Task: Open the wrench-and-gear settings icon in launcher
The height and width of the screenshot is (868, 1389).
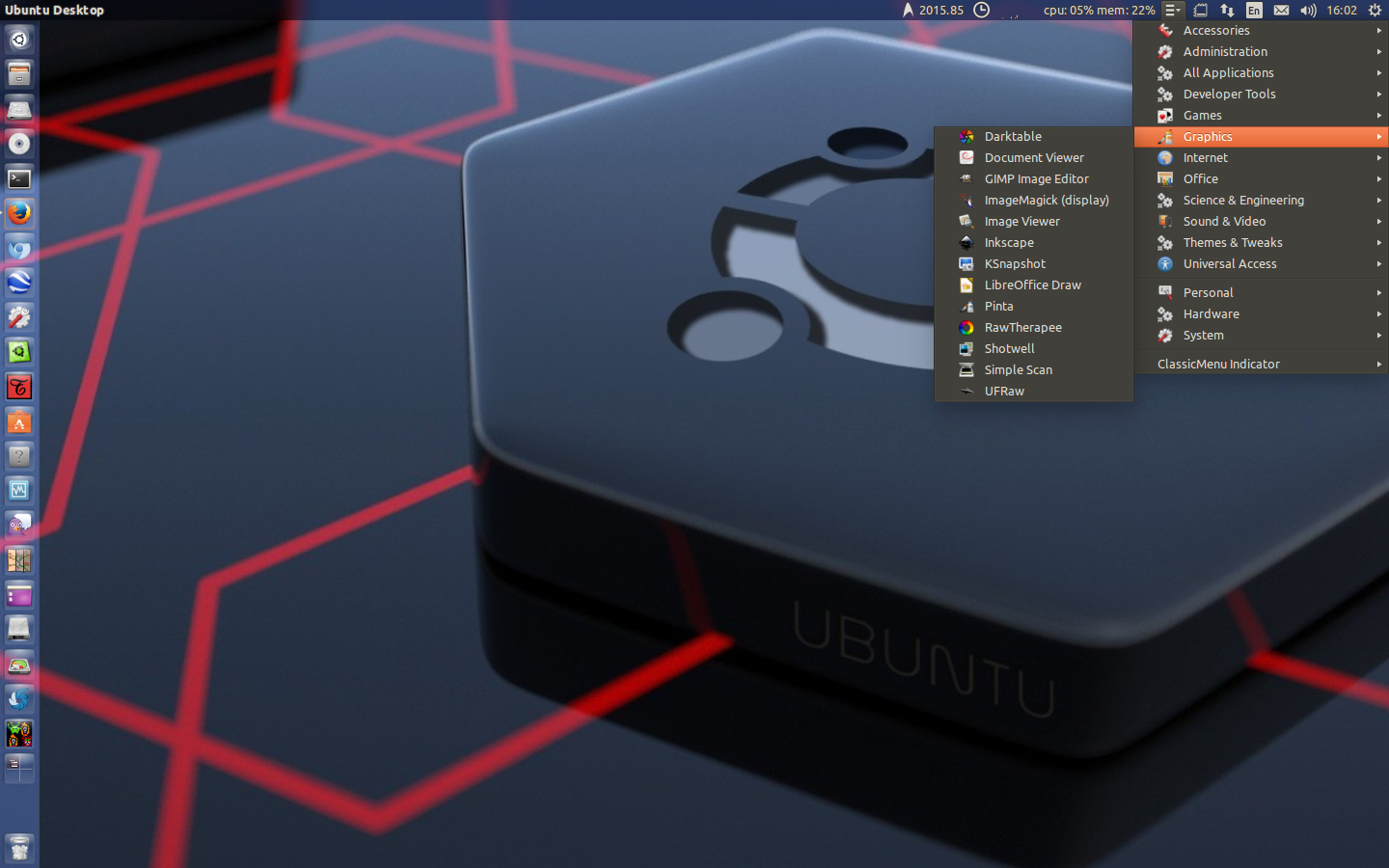Action: pyautogui.click(x=19, y=317)
